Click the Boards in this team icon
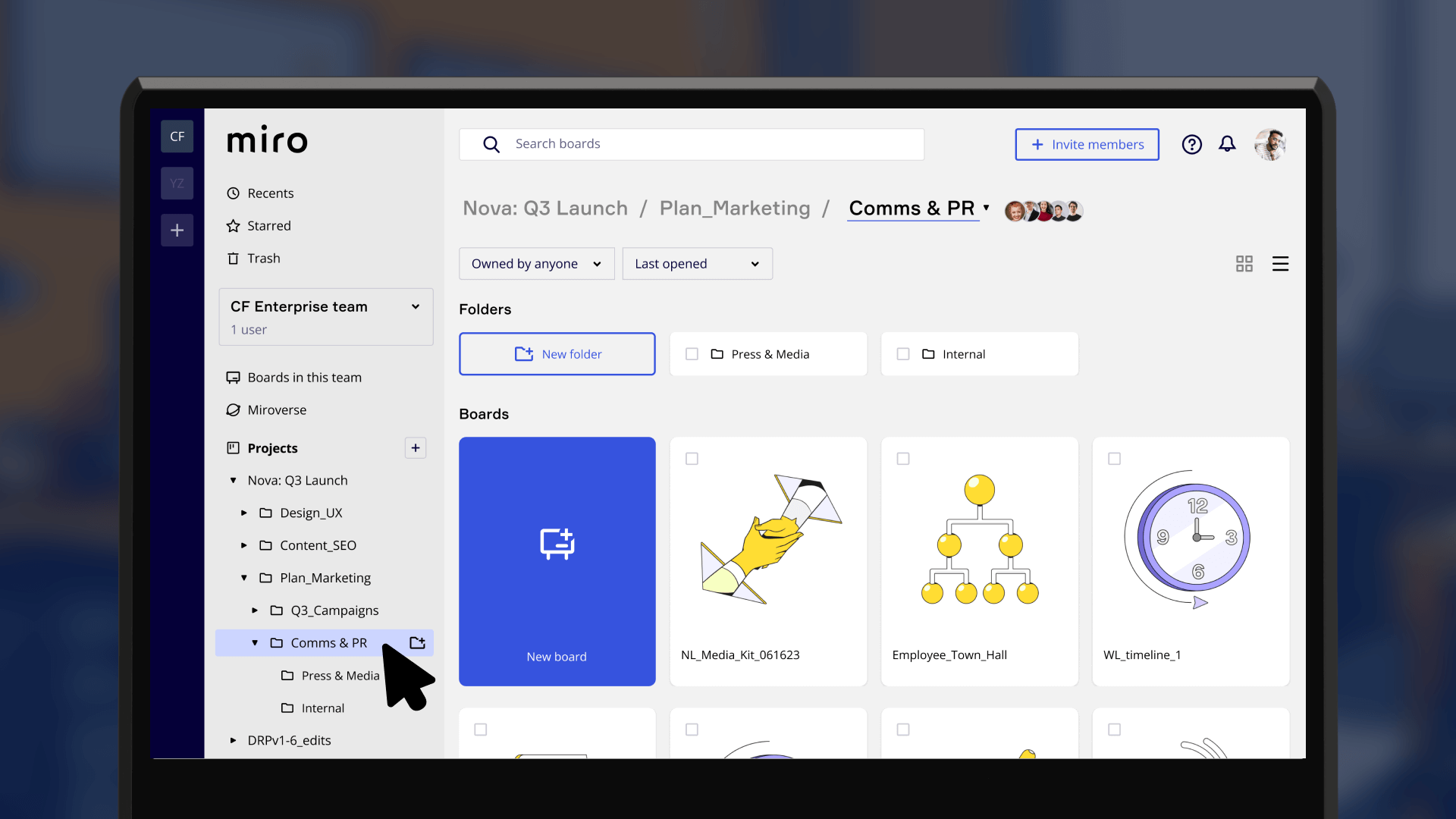The height and width of the screenshot is (819, 1456). tap(234, 378)
